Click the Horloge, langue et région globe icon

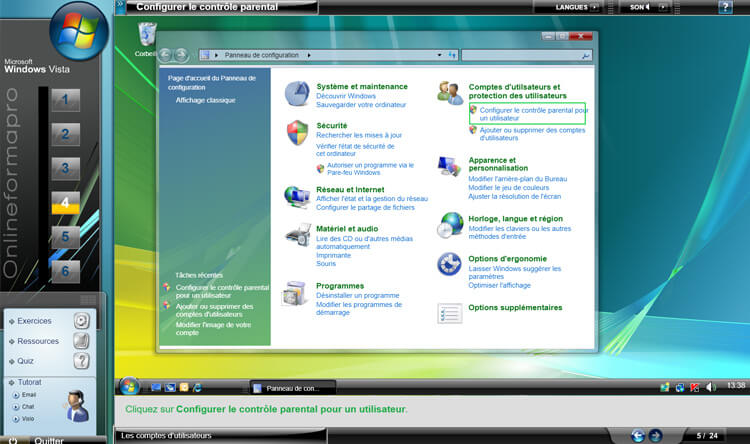(x=450, y=225)
